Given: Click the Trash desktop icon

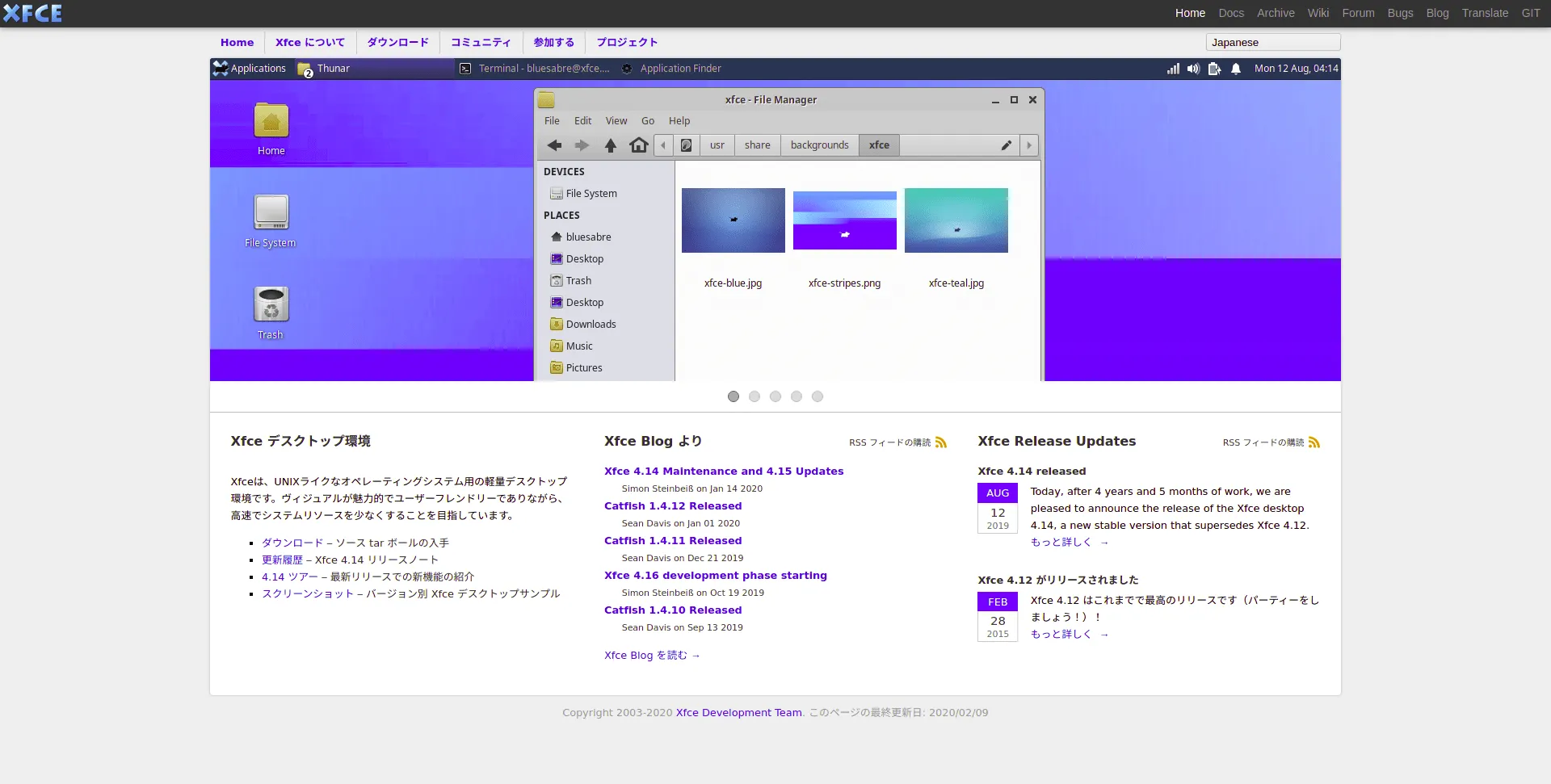Looking at the screenshot, I should [271, 313].
